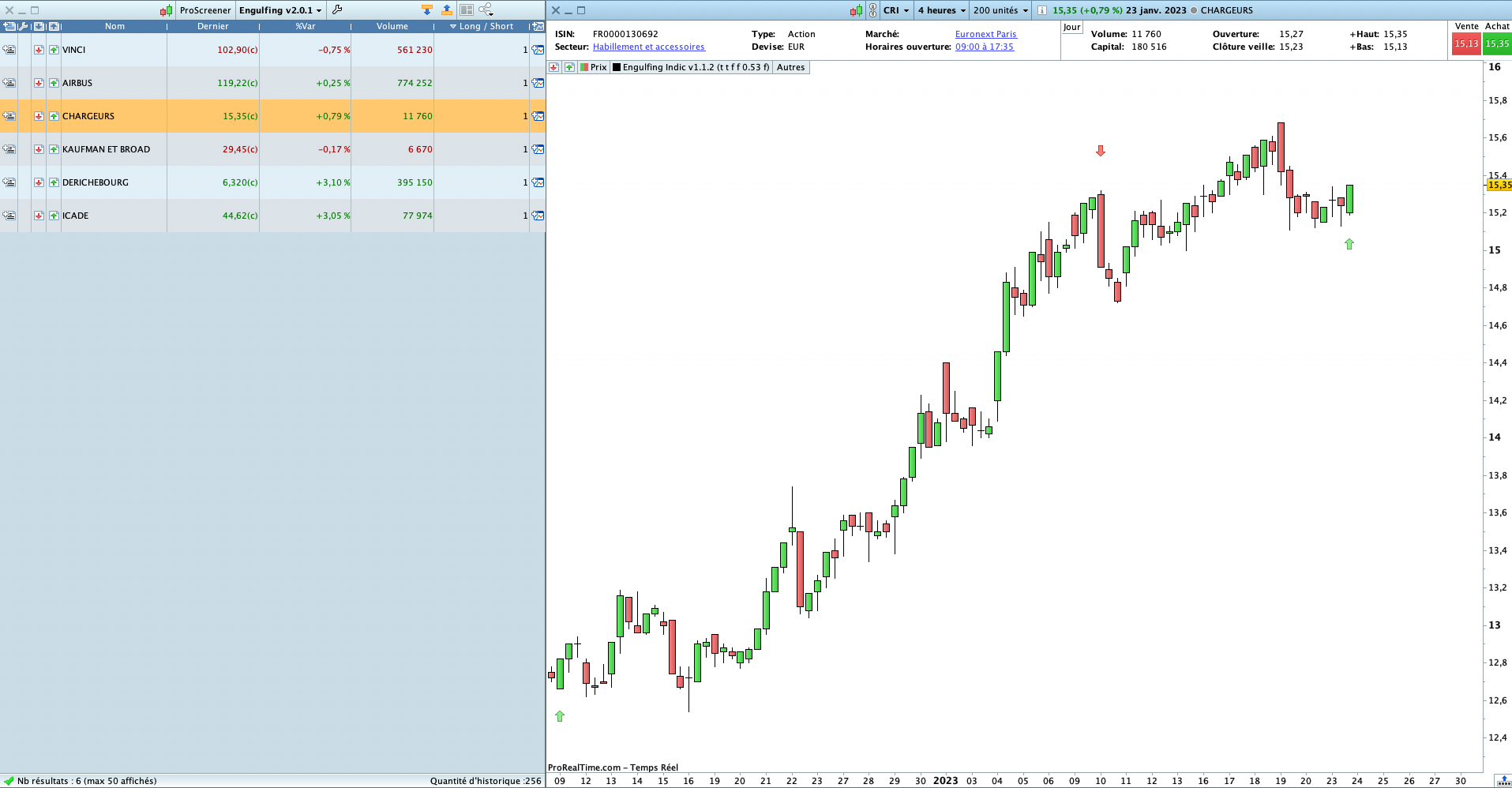The width and height of the screenshot is (1512, 788).
Task: Click the grey status dot before CHARGEURS title
Action: (x=1193, y=10)
